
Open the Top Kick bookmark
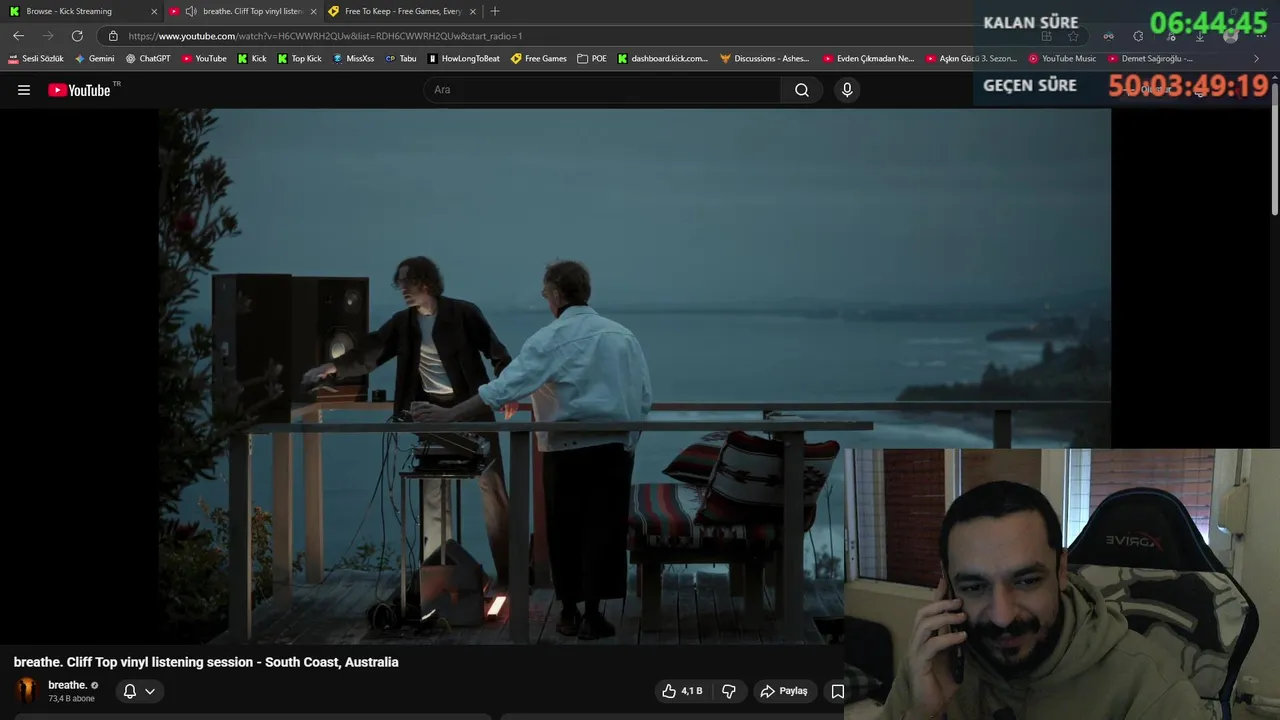[299, 58]
